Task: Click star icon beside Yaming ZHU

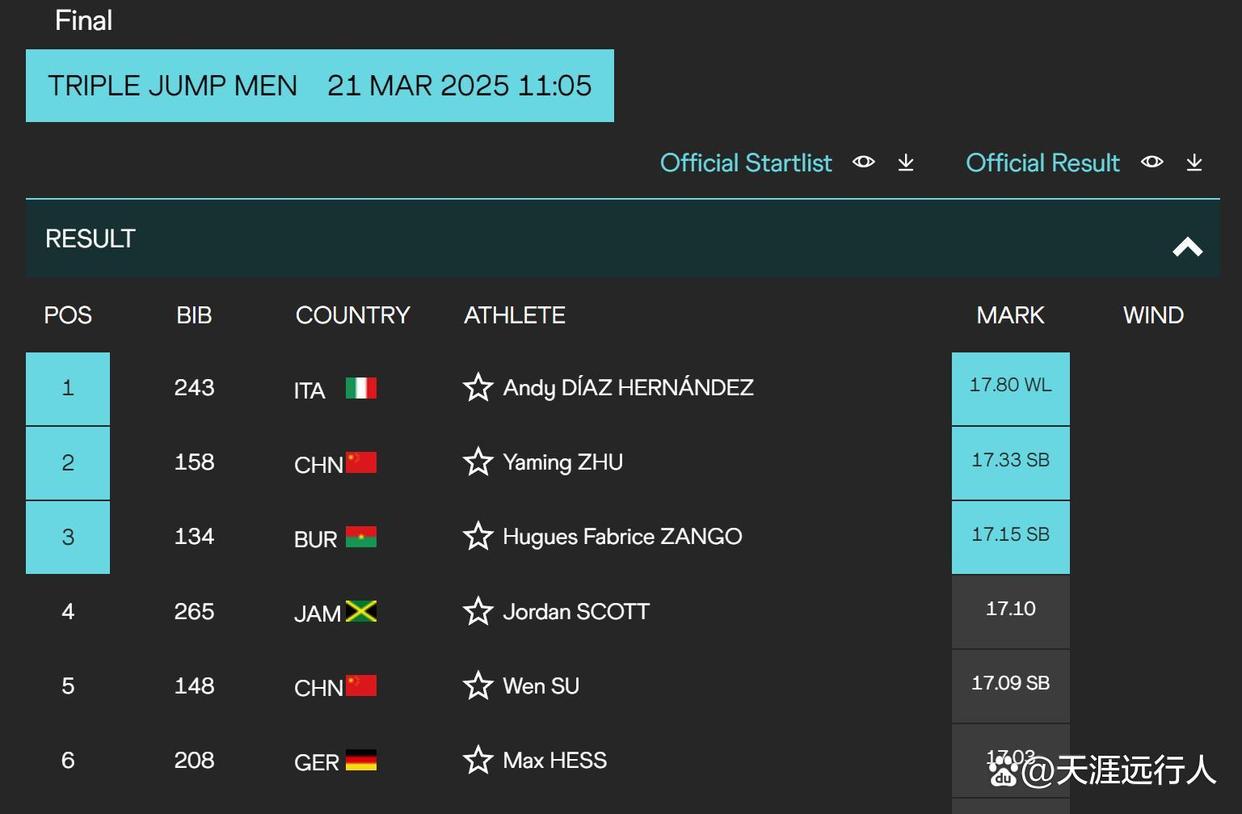Action: pyautogui.click(x=478, y=462)
